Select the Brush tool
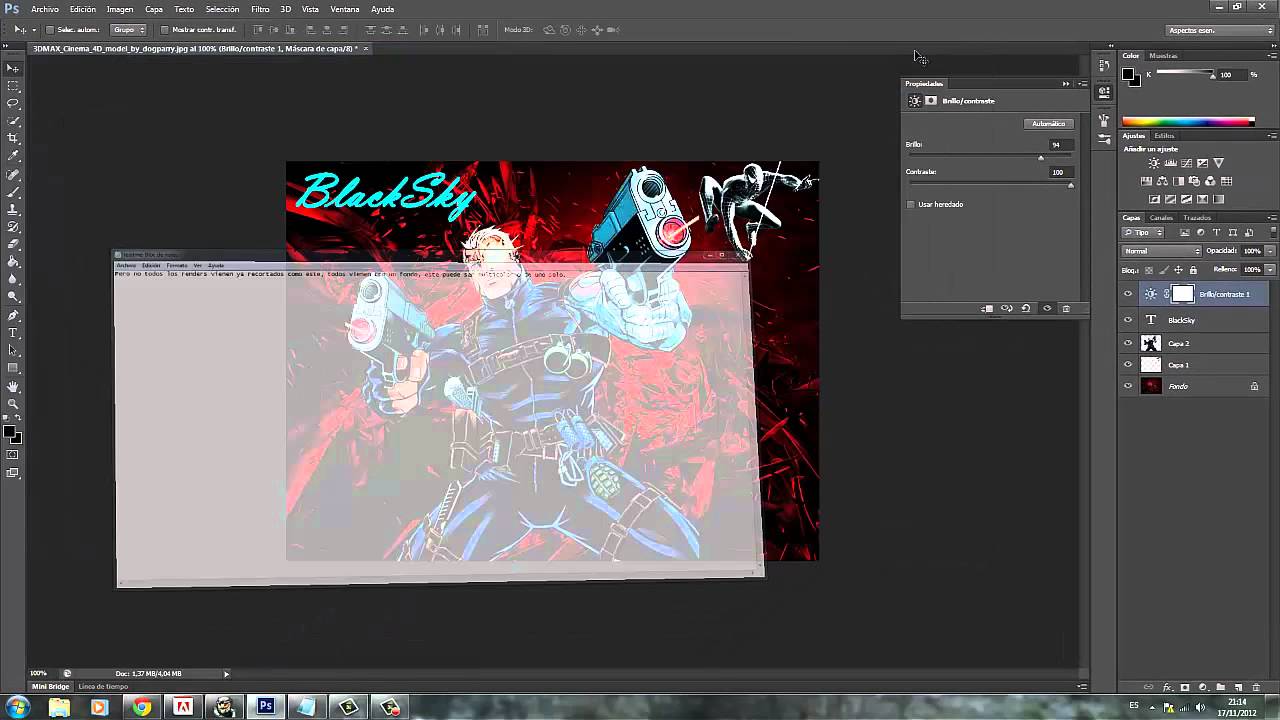Screen dimensions: 1280x720 [13, 191]
